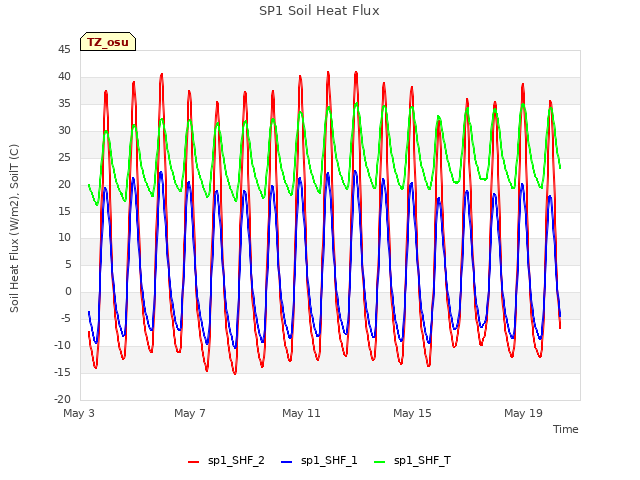Click the blue sp1_SHF_1 legend swatch
640x480 pixels.
click(x=287, y=462)
